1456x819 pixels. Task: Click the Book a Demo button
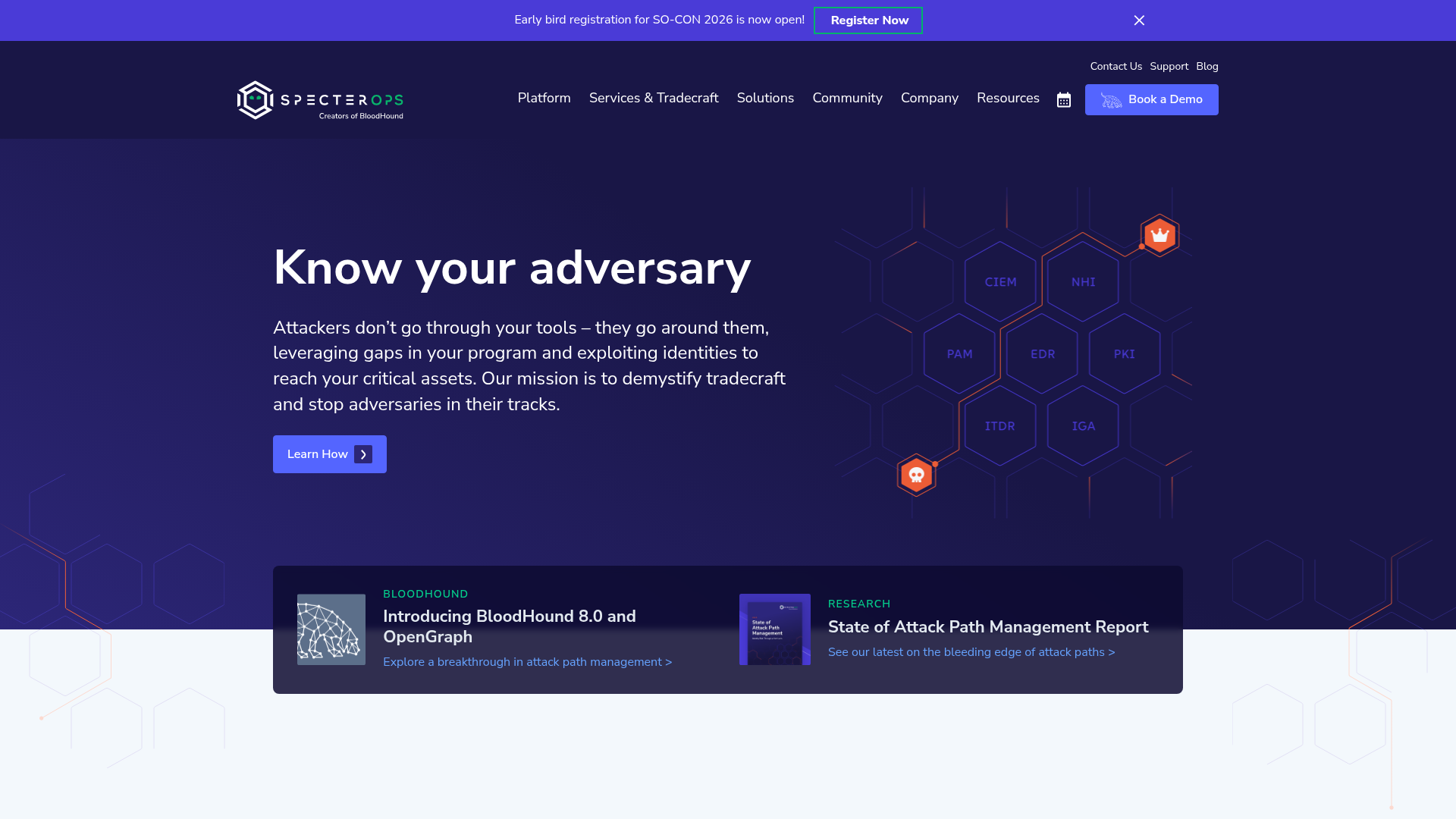tap(1151, 99)
